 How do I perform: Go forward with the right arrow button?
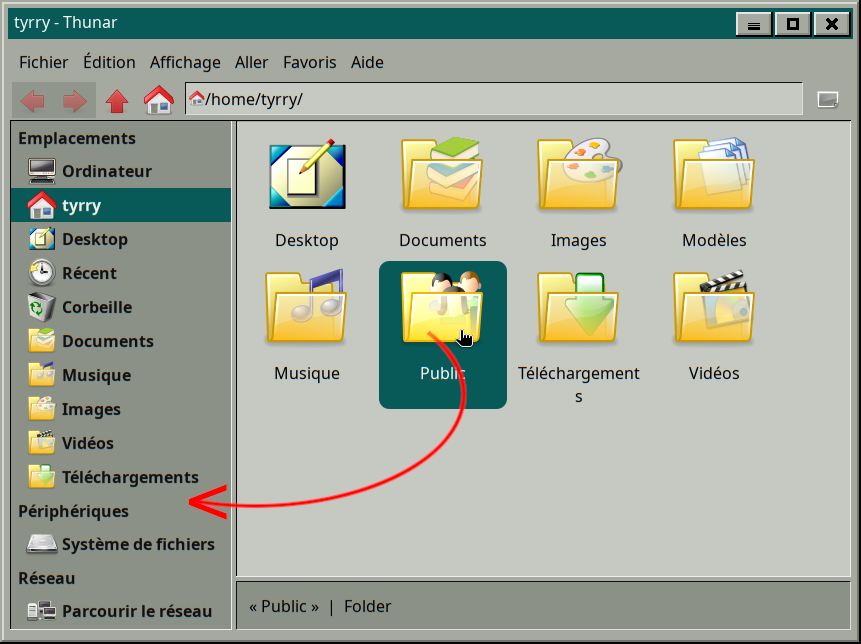pos(75,101)
